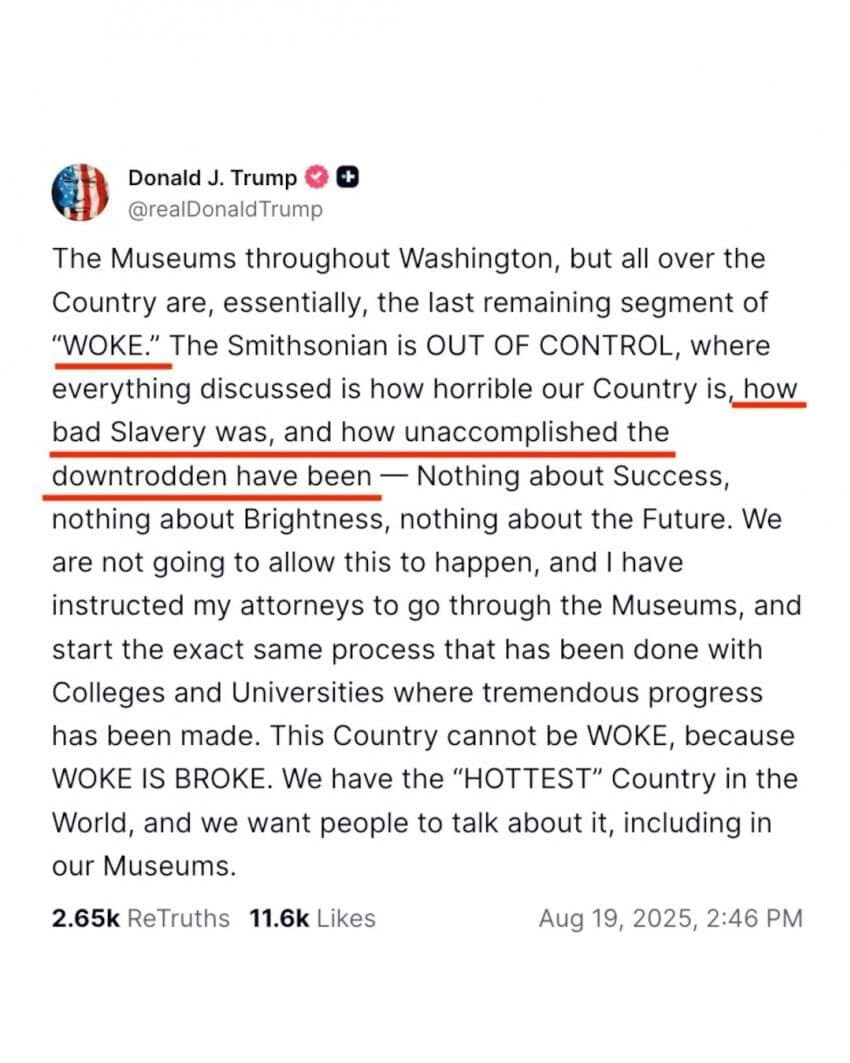Click the underlined "downtrodden have been" phrase
The image size is (850, 1063).
(x=211, y=476)
